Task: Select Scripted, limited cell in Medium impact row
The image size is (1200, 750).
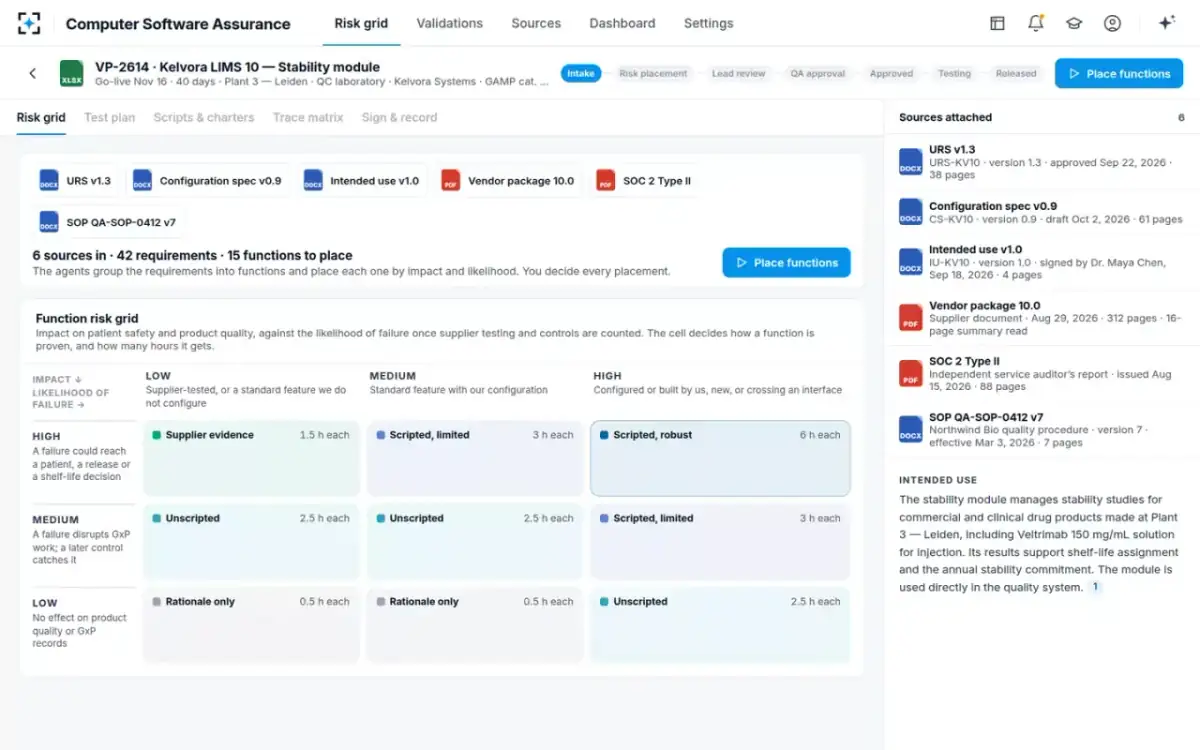Action: (720, 541)
